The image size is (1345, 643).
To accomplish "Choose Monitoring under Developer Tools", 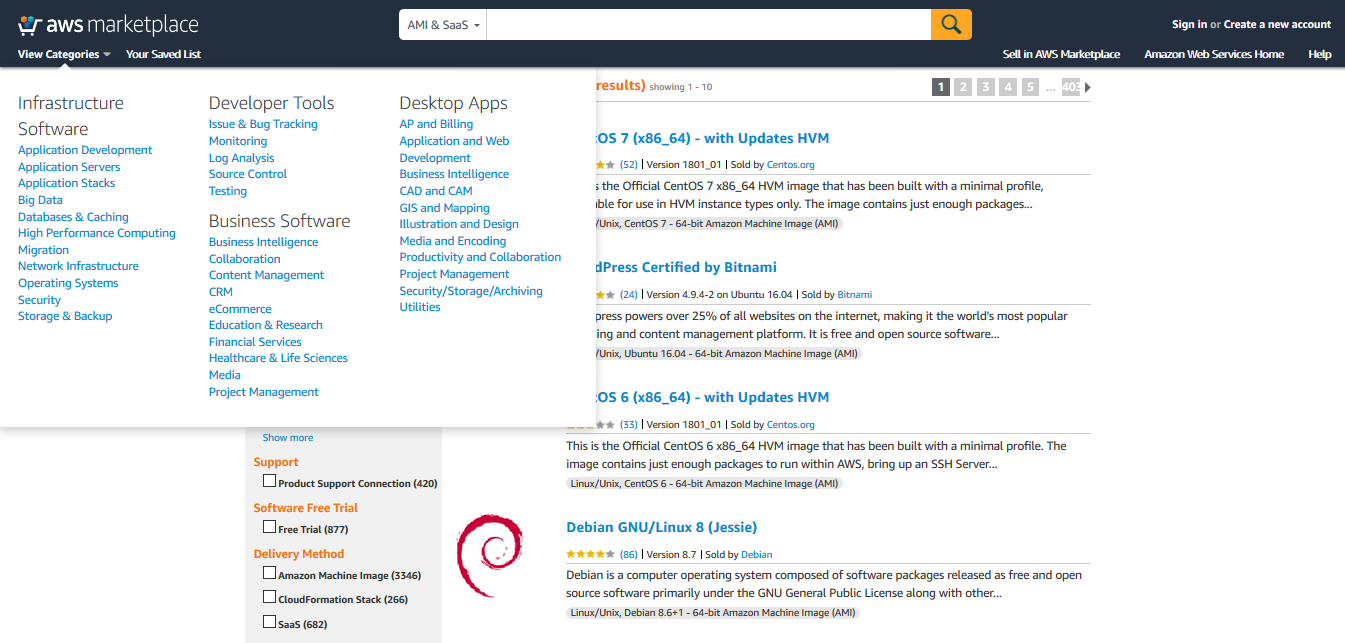I will tap(238, 141).
